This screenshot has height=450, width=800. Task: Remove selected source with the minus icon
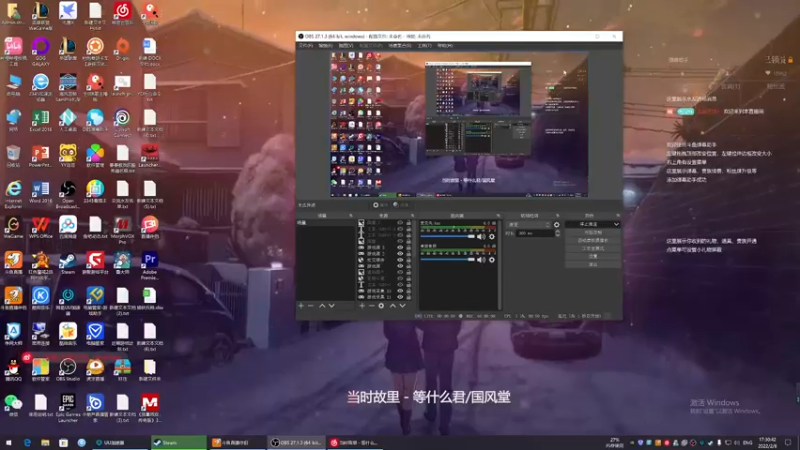(x=371, y=306)
